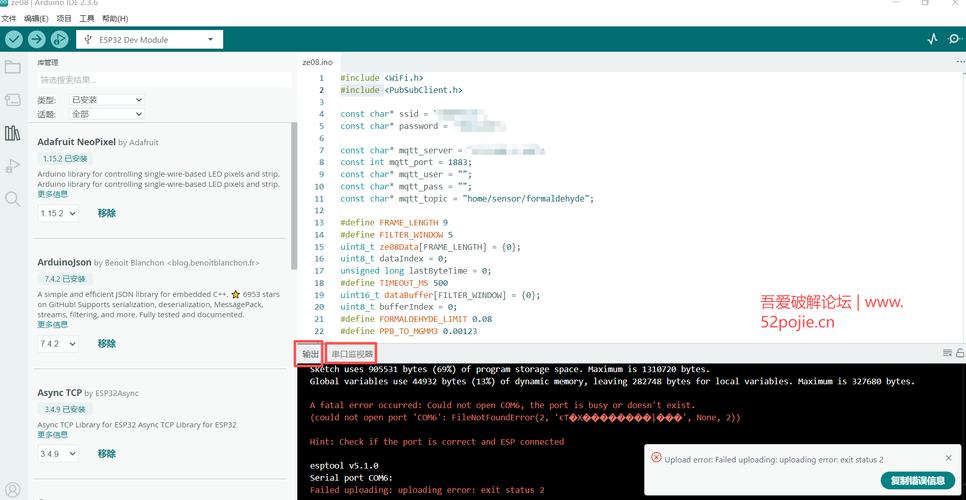Screen dimensions: 966x500
Task: Switch to the 串口监视器 tab
Action: pos(352,354)
